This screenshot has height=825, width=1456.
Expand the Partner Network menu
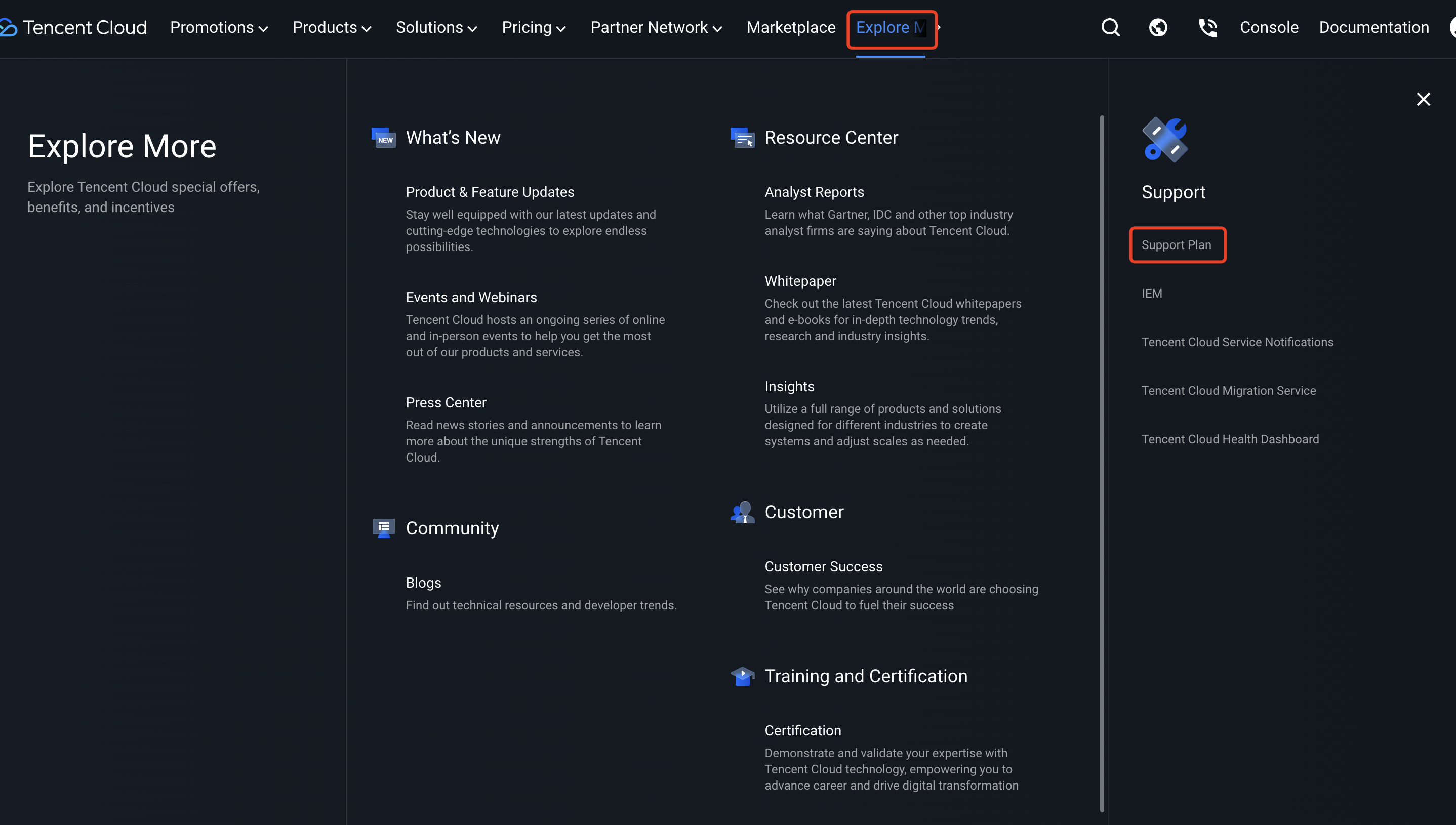656,27
